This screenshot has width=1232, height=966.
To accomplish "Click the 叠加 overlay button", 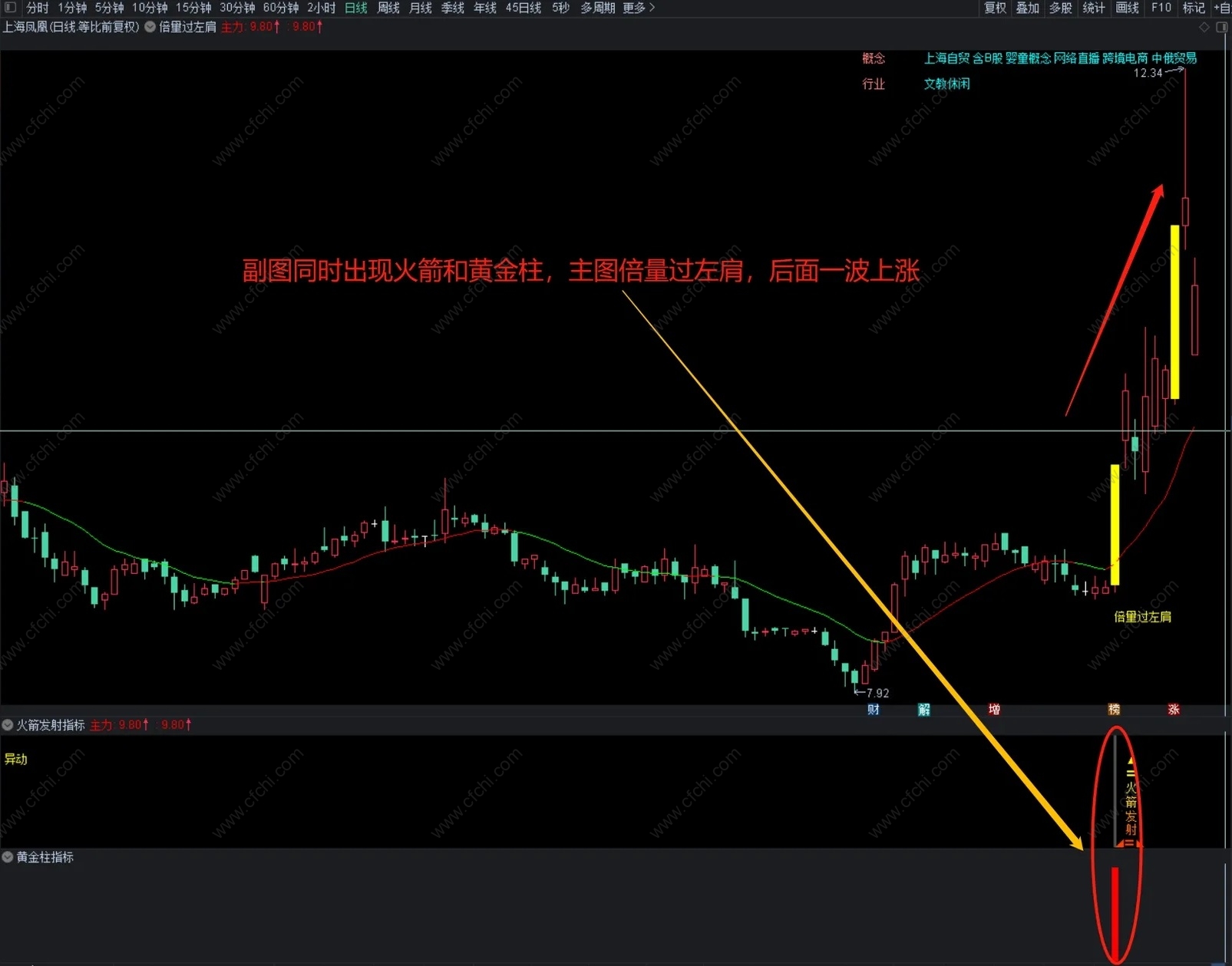I will pyautogui.click(x=1028, y=8).
